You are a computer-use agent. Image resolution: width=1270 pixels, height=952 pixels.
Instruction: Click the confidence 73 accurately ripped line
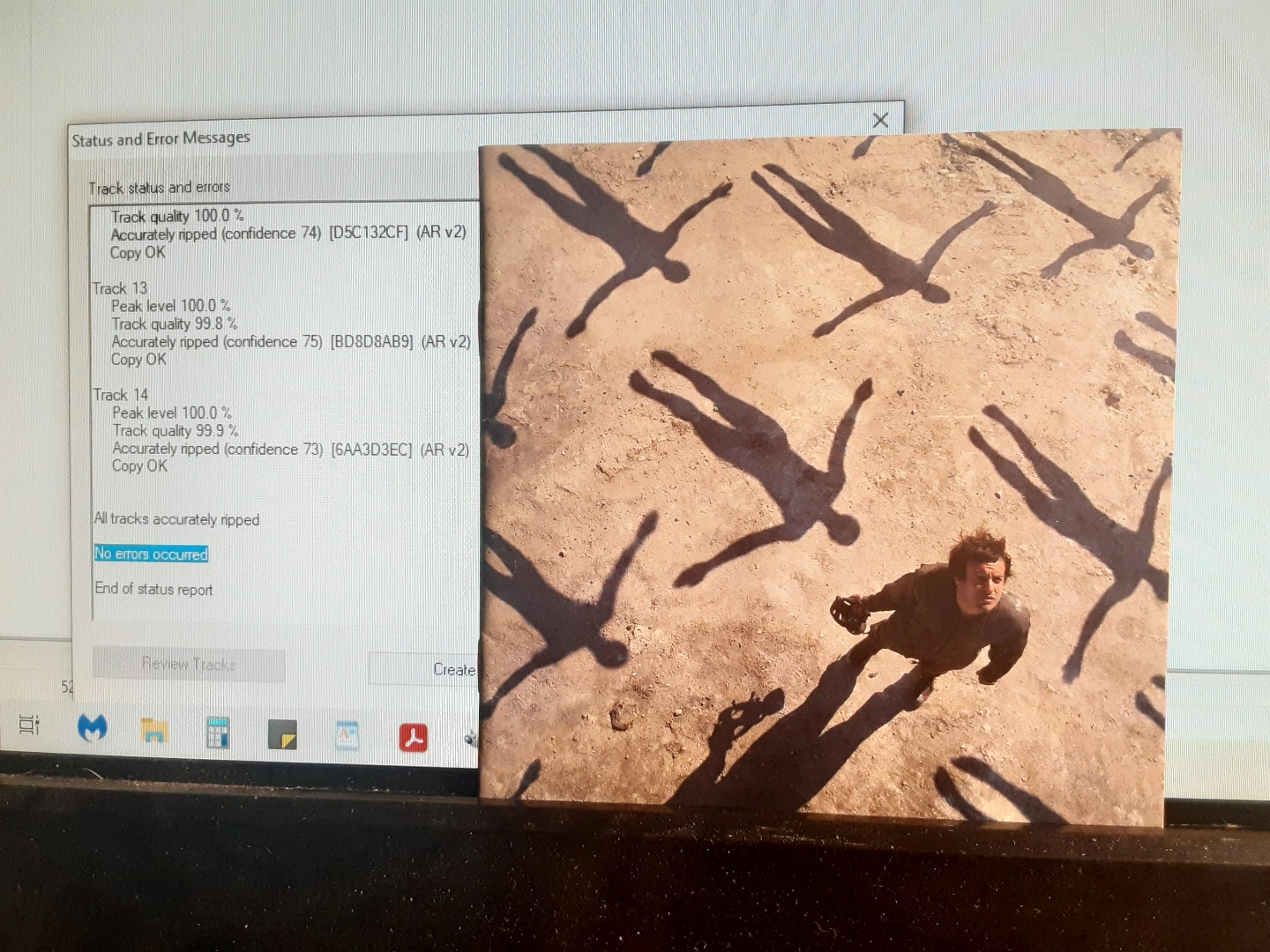290,449
